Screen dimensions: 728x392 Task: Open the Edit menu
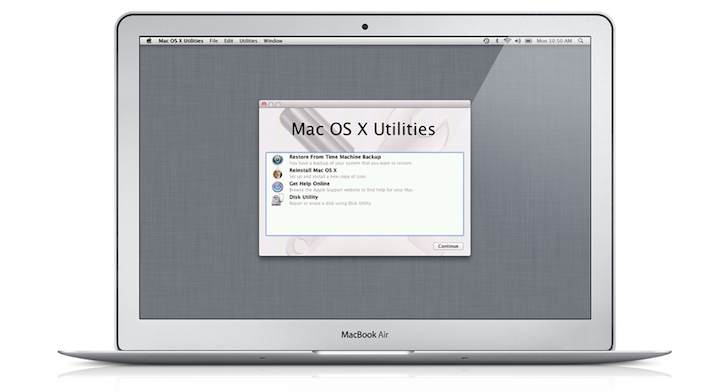pyautogui.click(x=228, y=41)
